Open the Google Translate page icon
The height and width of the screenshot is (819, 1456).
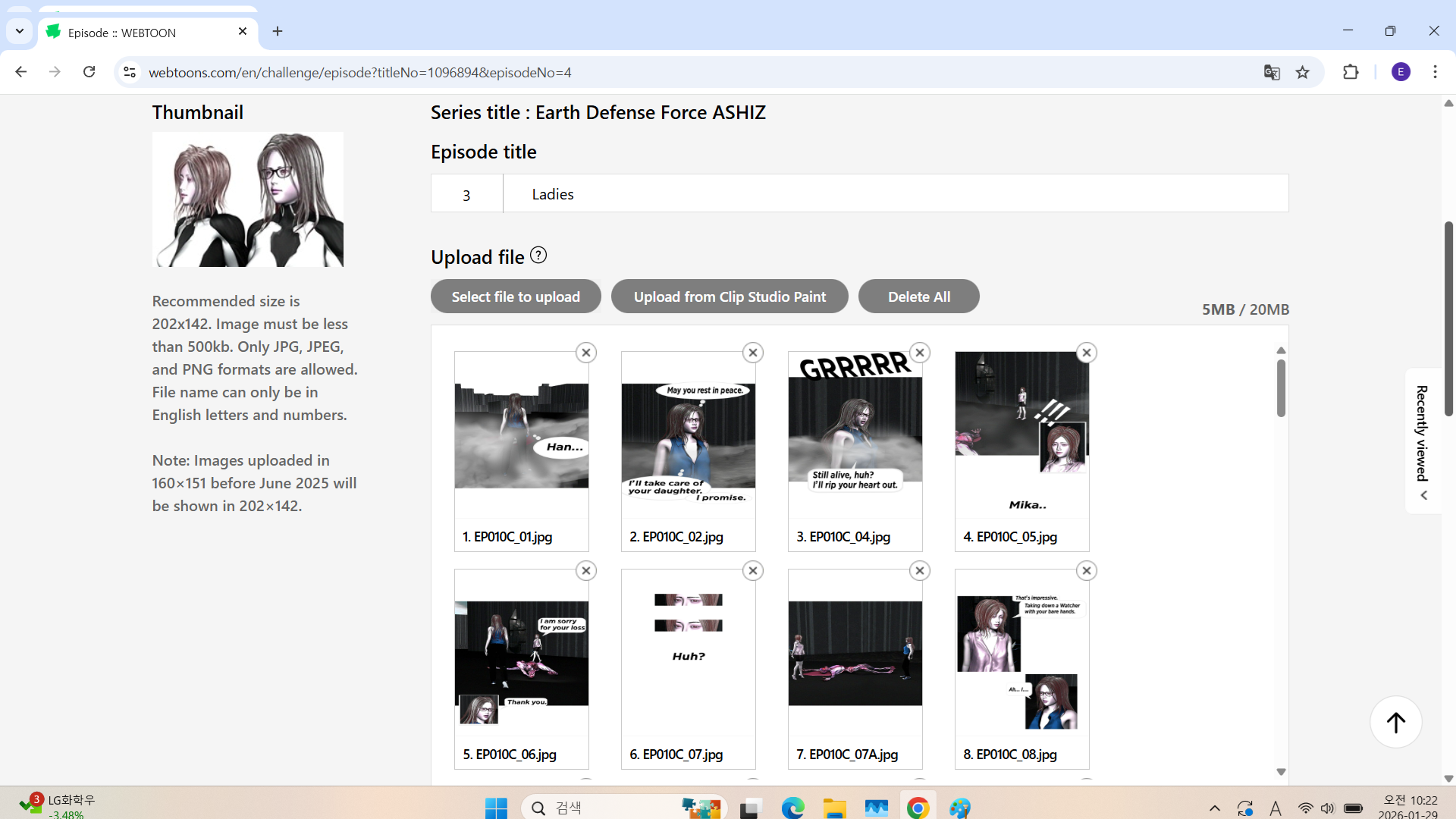tap(1272, 72)
